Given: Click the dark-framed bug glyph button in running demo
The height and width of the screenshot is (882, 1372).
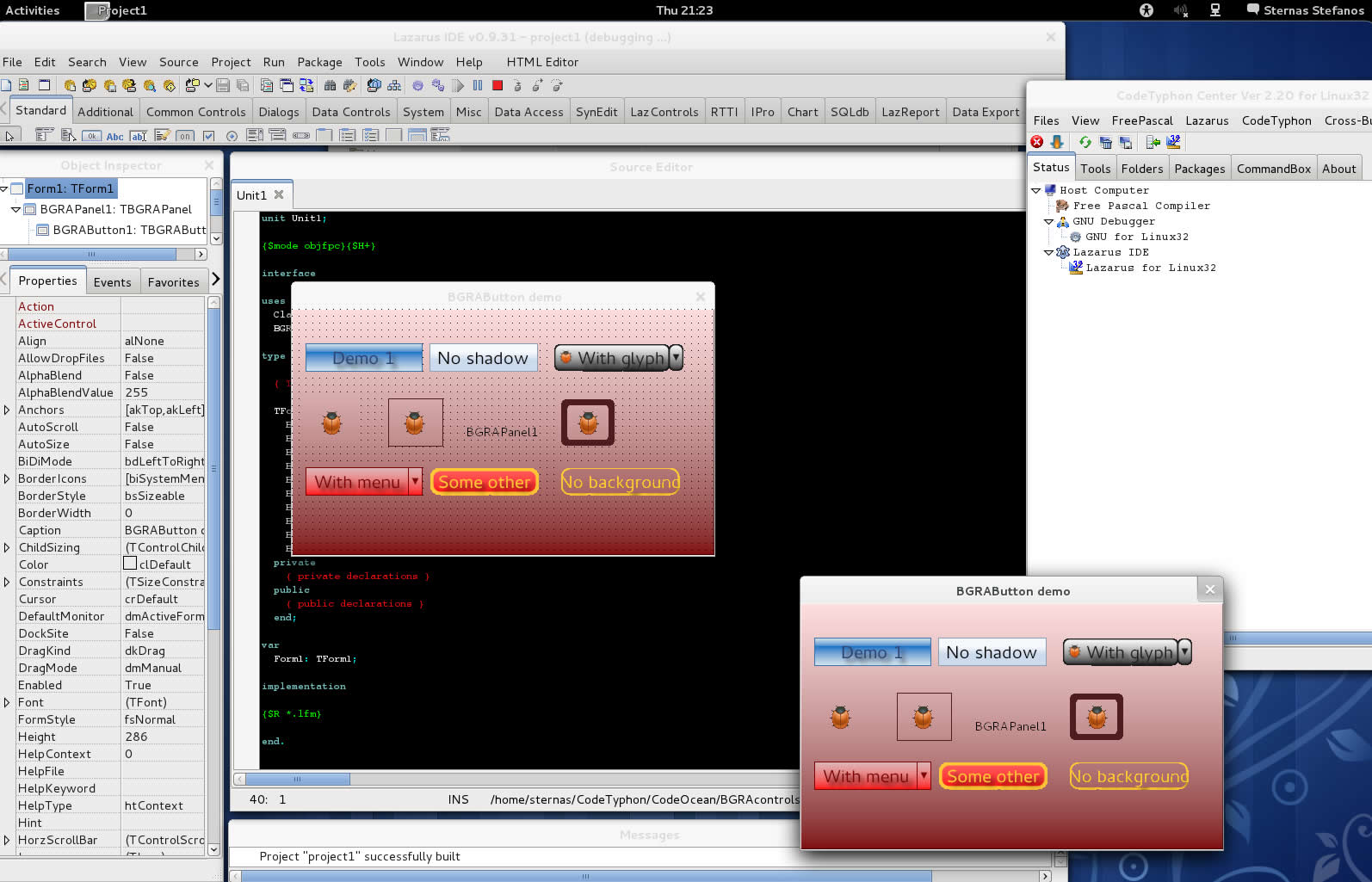Looking at the screenshot, I should point(1097,717).
